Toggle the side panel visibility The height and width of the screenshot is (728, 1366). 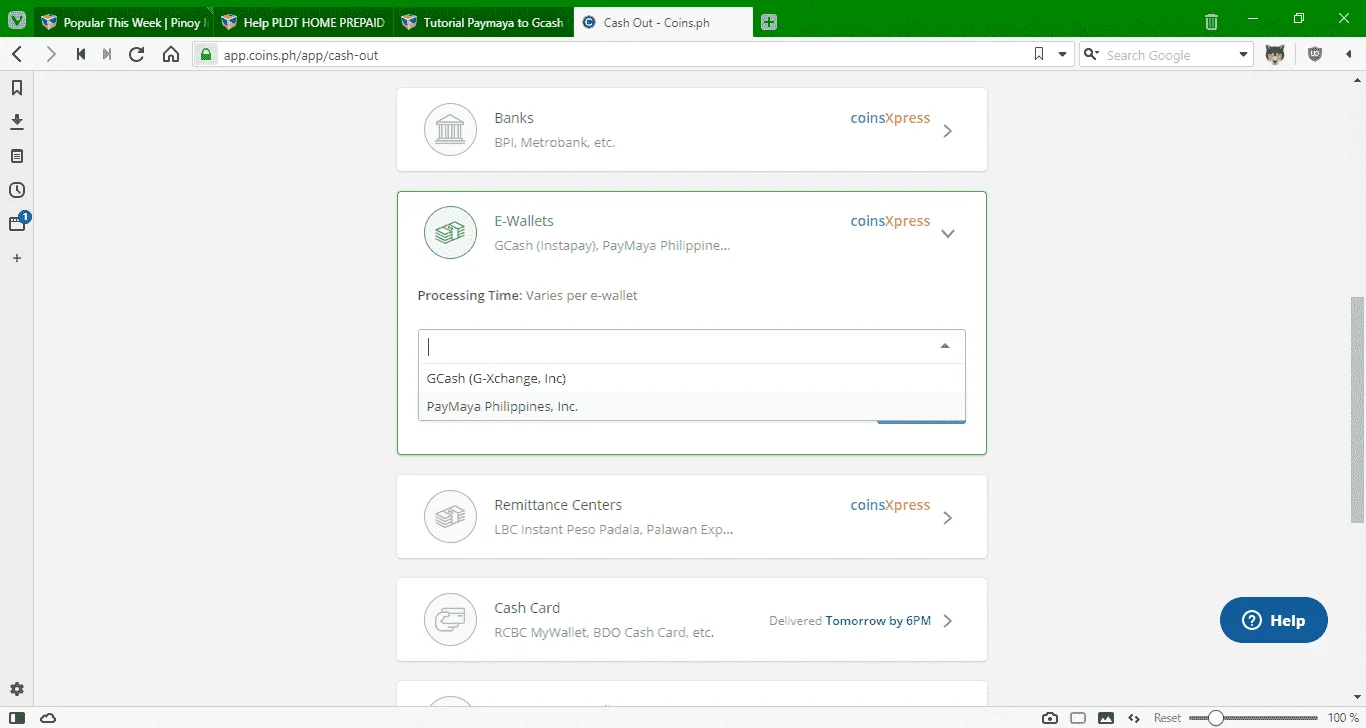17,718
